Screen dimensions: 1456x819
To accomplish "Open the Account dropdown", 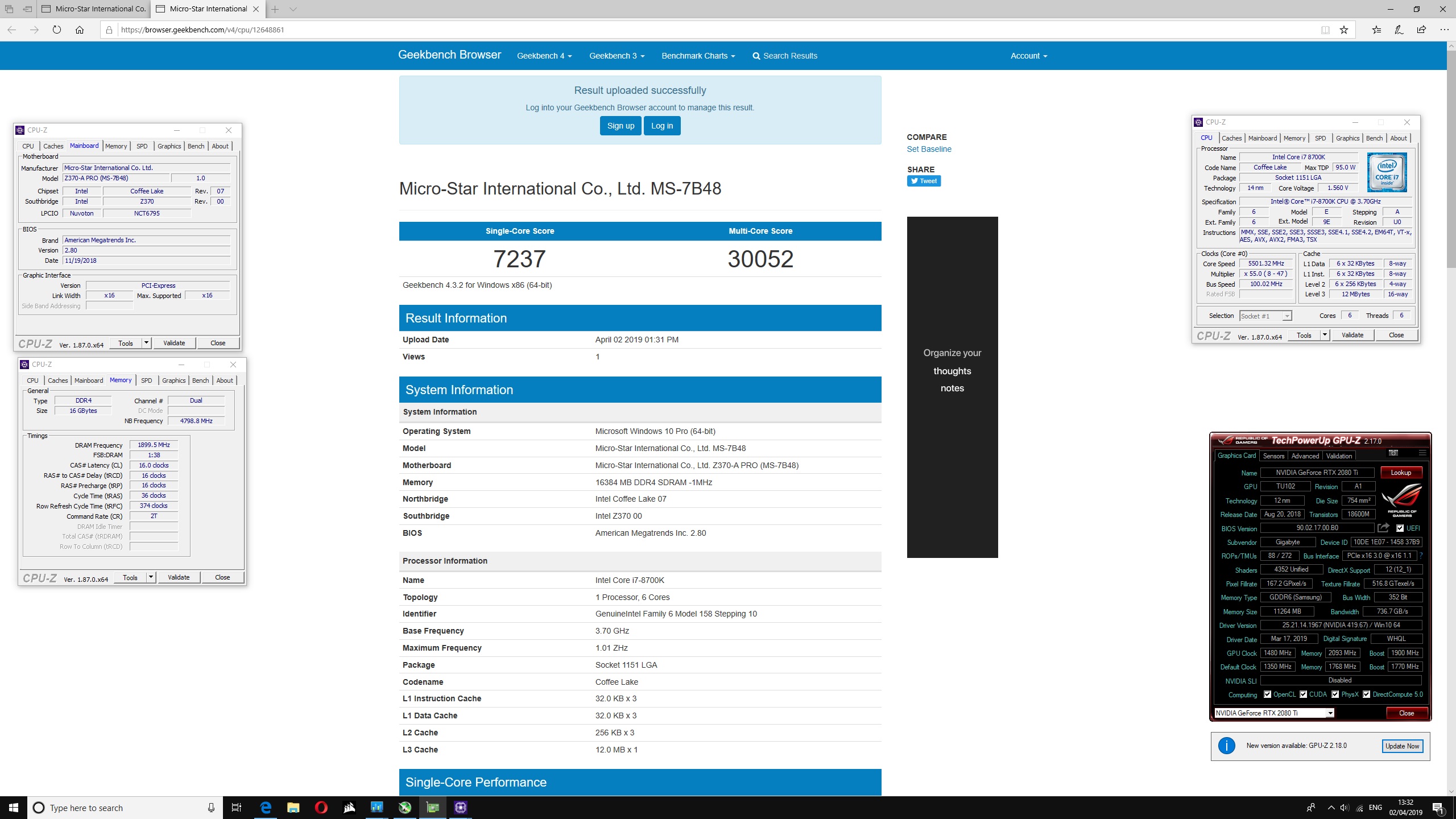I will pos(1028,56).
